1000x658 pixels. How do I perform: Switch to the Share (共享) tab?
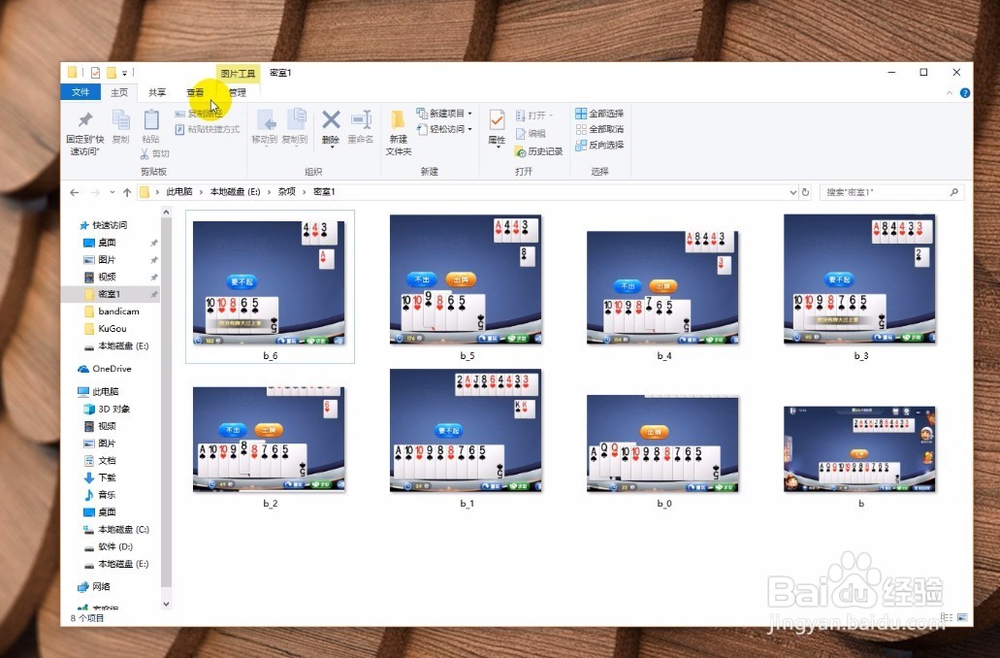coord(157,92)
